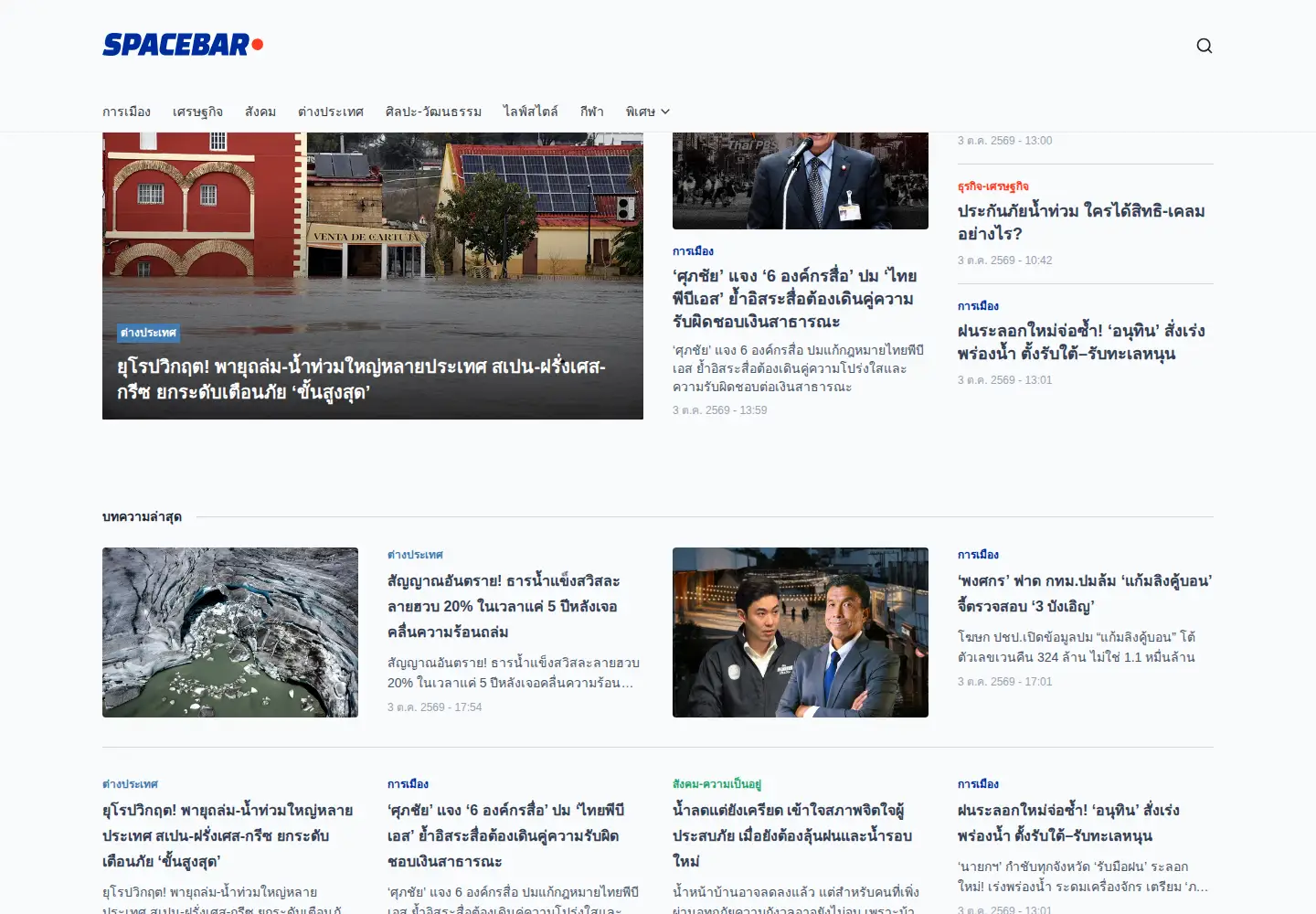Click the บทความล่าสุด section heading
Image resolution: width=1316 pixels, height=914 pixels.
click(x=142, y=517)
